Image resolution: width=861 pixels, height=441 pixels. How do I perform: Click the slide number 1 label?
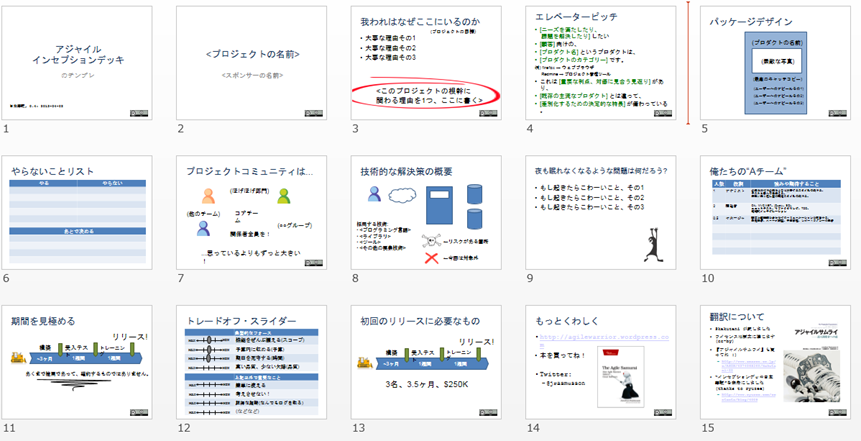tap(5, 129)
